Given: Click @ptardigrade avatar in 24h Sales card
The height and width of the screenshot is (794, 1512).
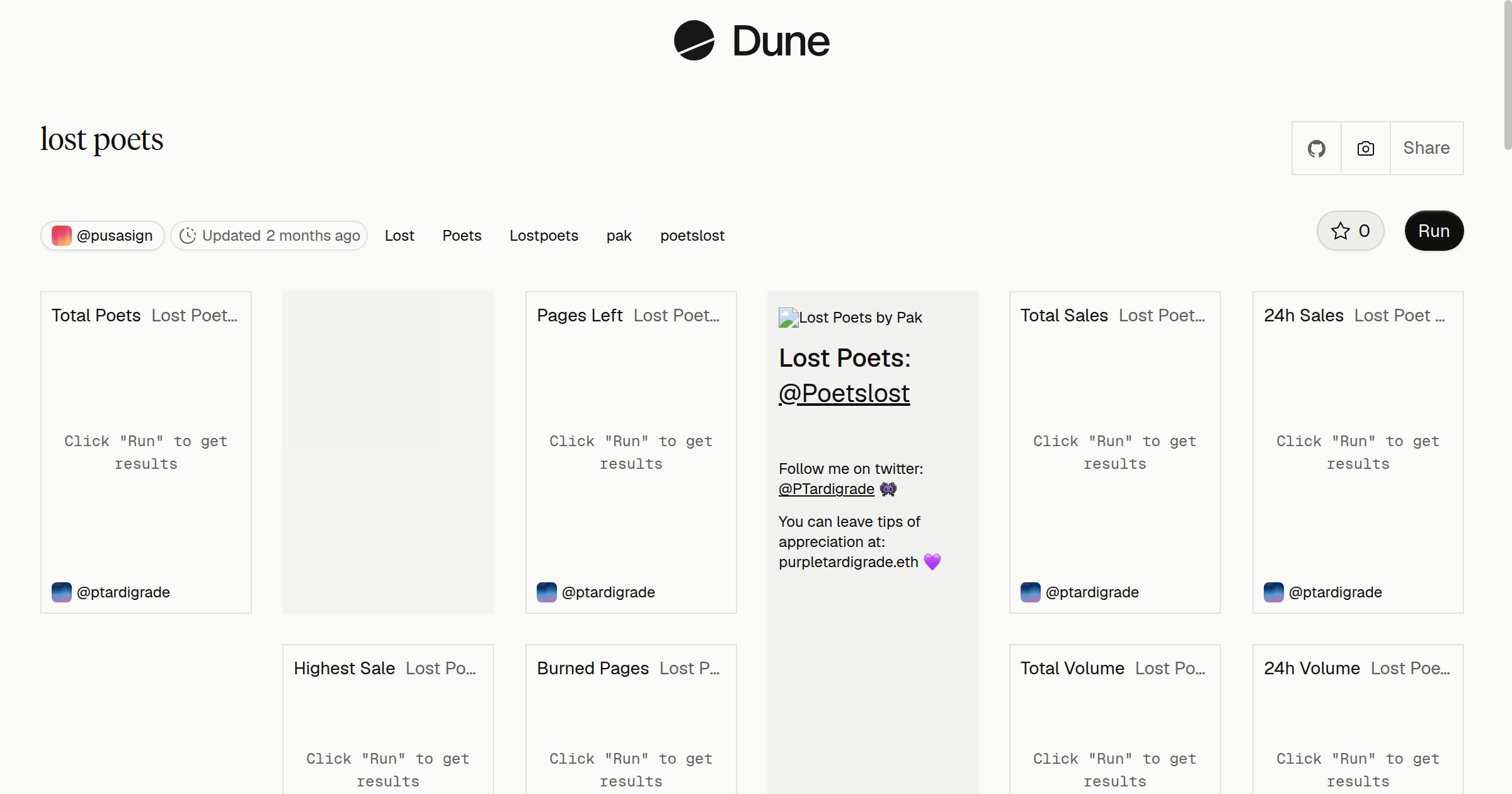Looking at the screenshot, I should 1273,592.
